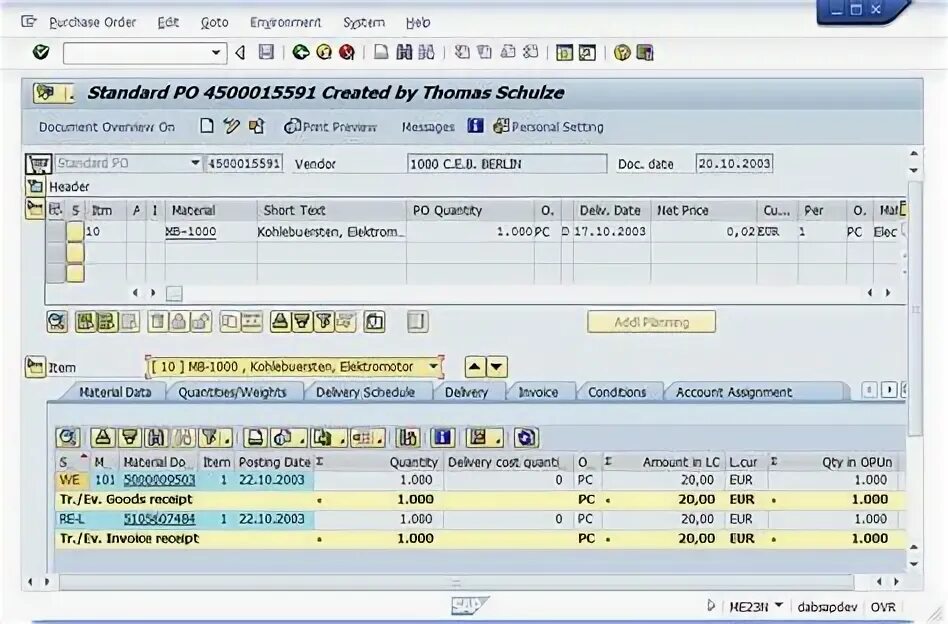Open invoice document 5105607484 link
This screenshot has width=948, height=624.
pyautogui.click(x=159, y=519)
